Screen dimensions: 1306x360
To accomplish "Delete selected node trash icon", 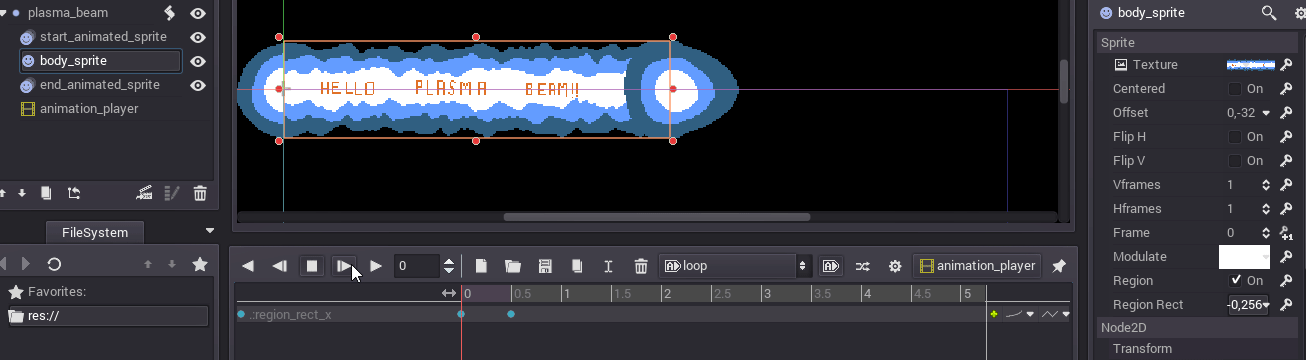I will [x=200, y=193].
